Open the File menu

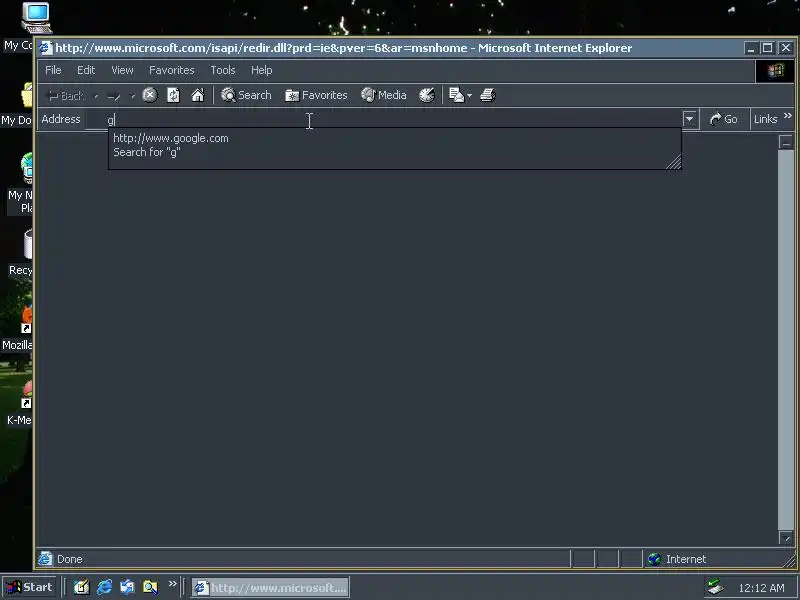tap(53, 70)
